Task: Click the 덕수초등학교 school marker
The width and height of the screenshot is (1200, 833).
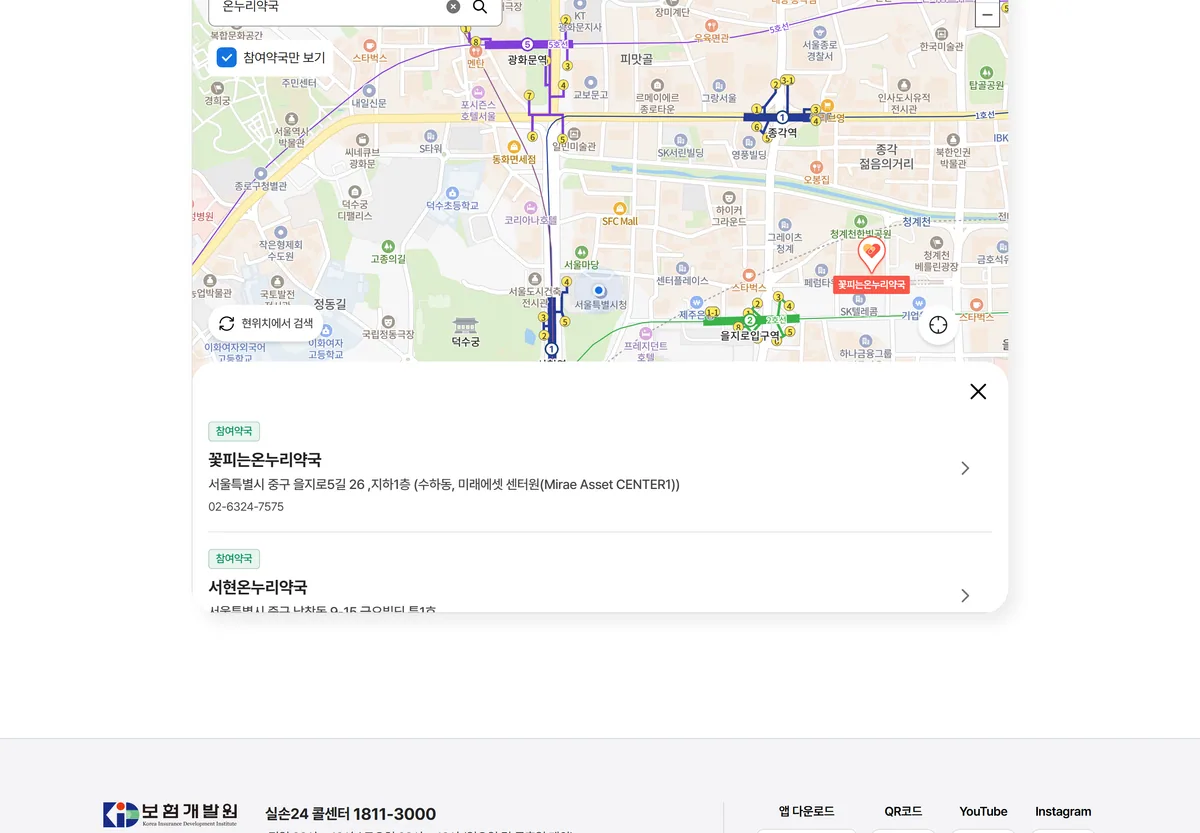Action: click(x=453, y=192)
